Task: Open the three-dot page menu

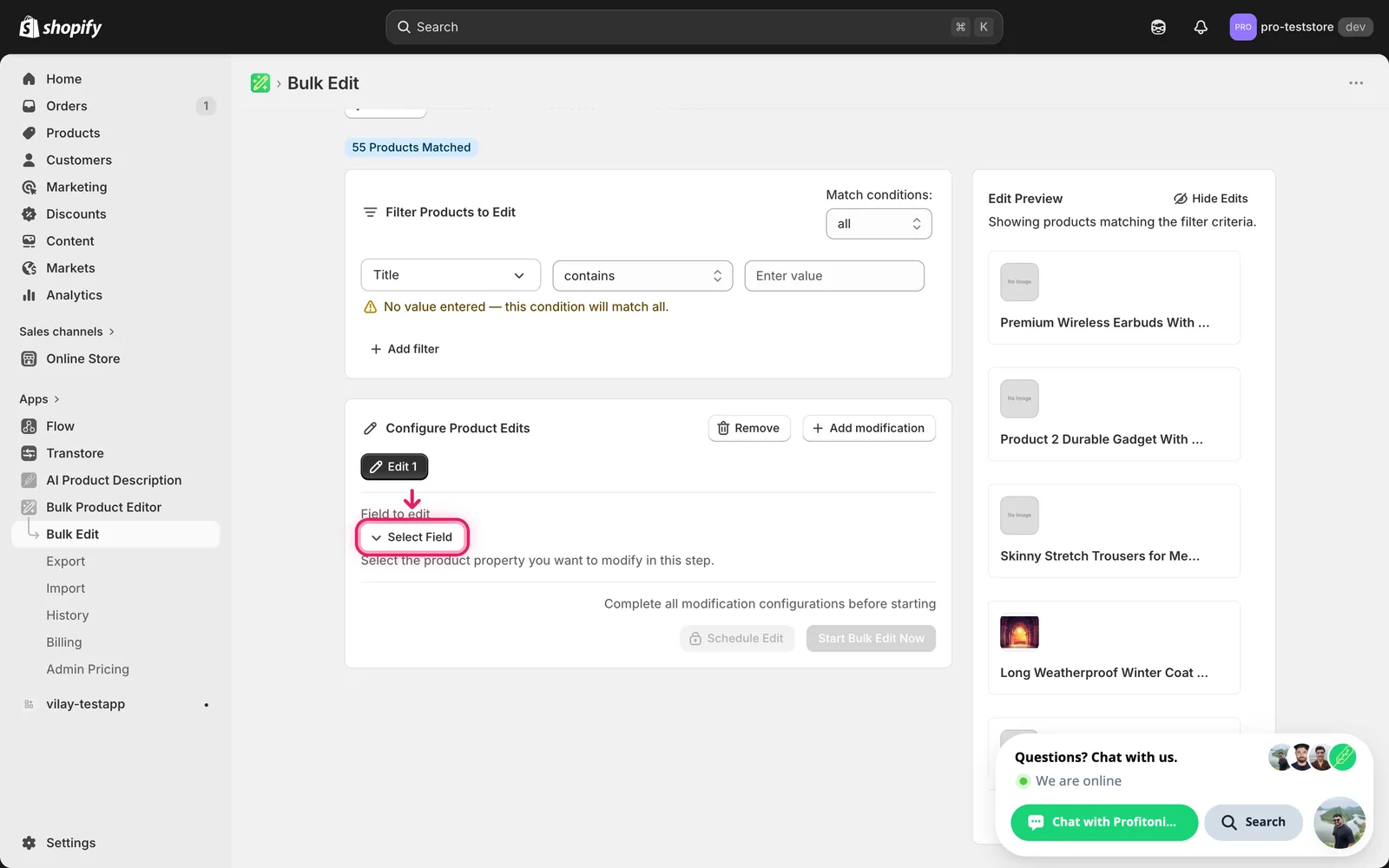Action: pyautogui.click(x=1356, y=83)
